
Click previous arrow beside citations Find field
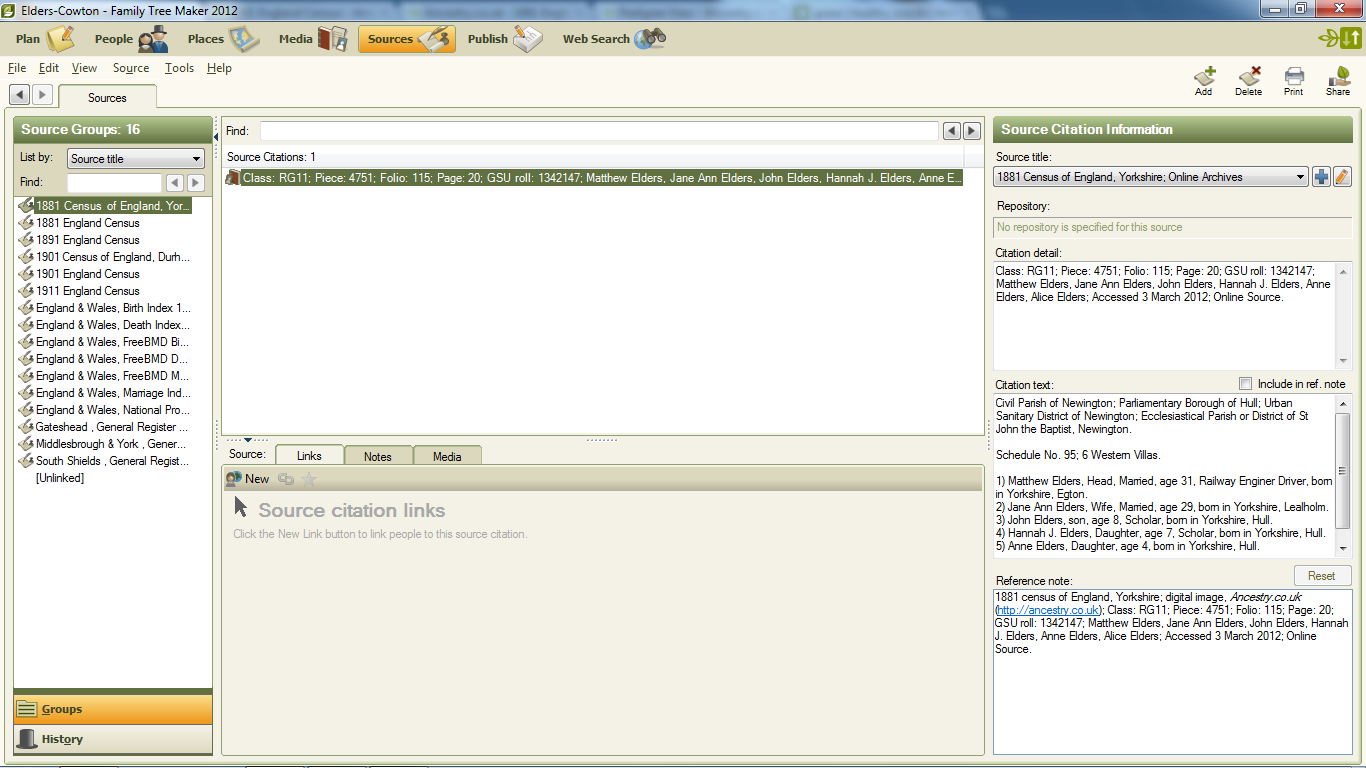click(952, 131)
